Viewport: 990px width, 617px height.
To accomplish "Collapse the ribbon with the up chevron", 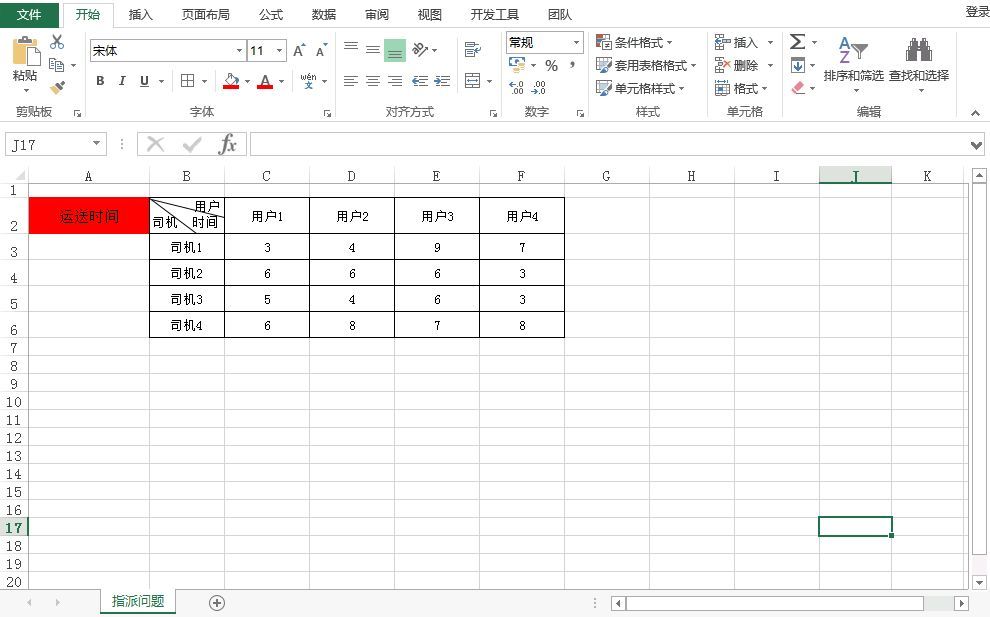I will coord(975,113).
